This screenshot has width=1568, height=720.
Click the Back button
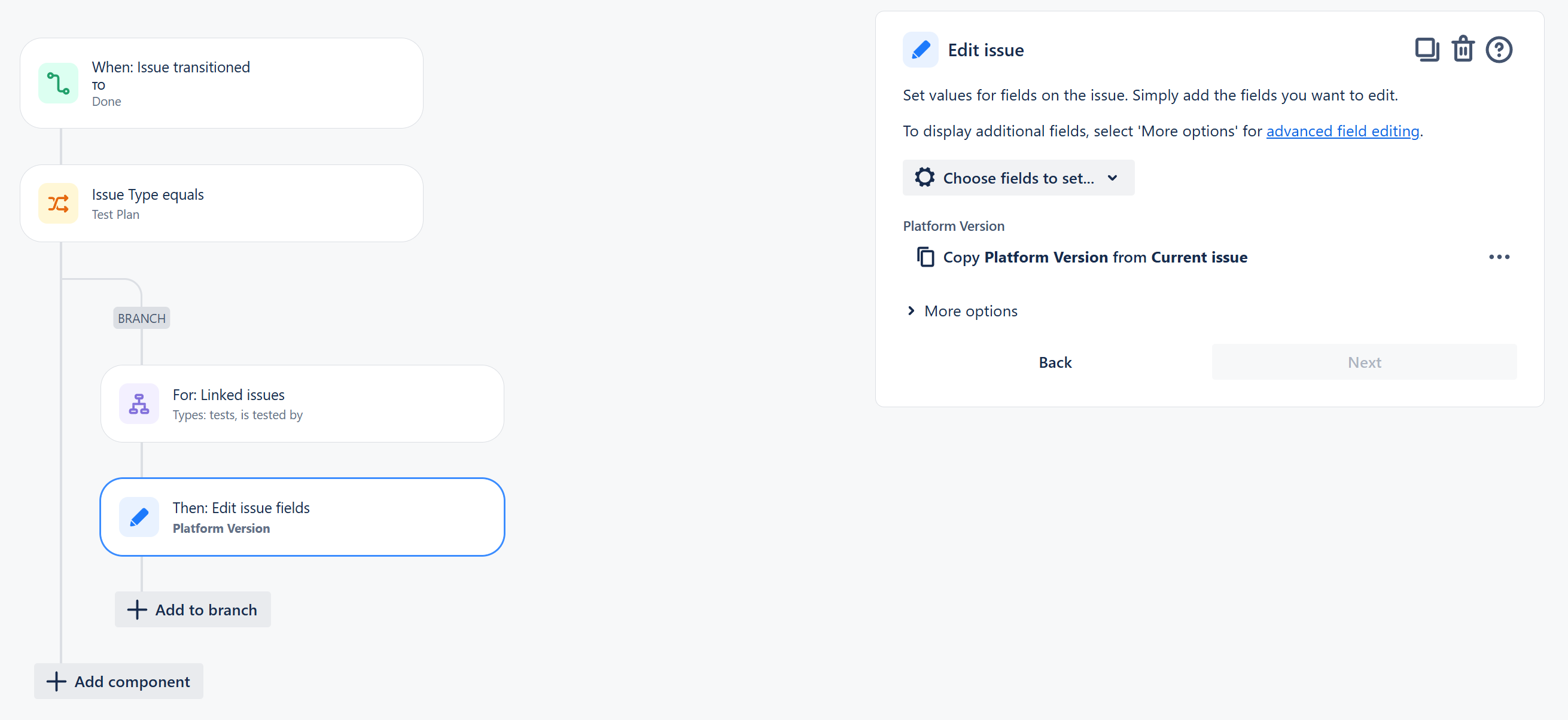pos(1055,362)
